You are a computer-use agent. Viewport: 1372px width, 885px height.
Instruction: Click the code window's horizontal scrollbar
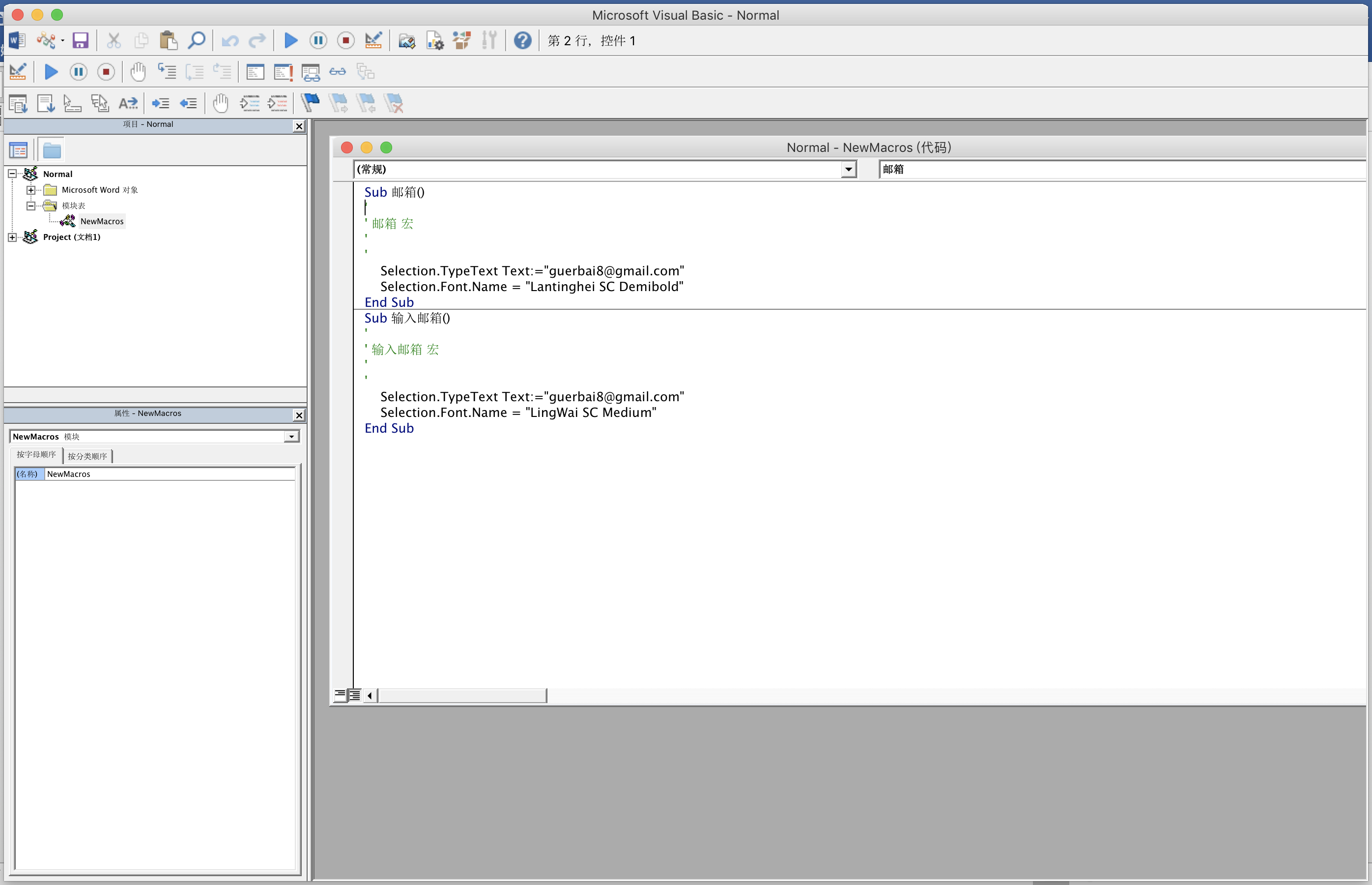click(x=462, y=695)
